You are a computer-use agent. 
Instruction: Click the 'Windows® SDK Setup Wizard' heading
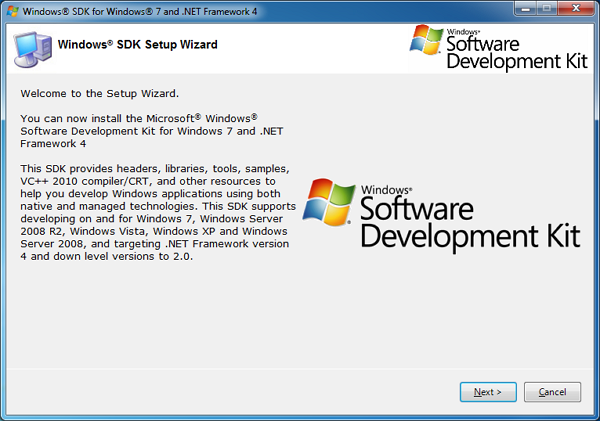[x=137, y=45]
